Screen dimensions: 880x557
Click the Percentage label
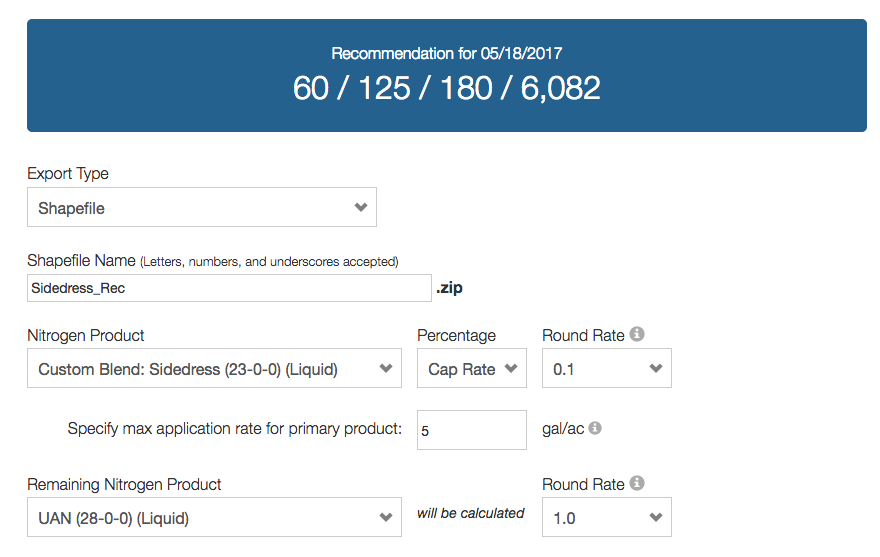(456, 335)
